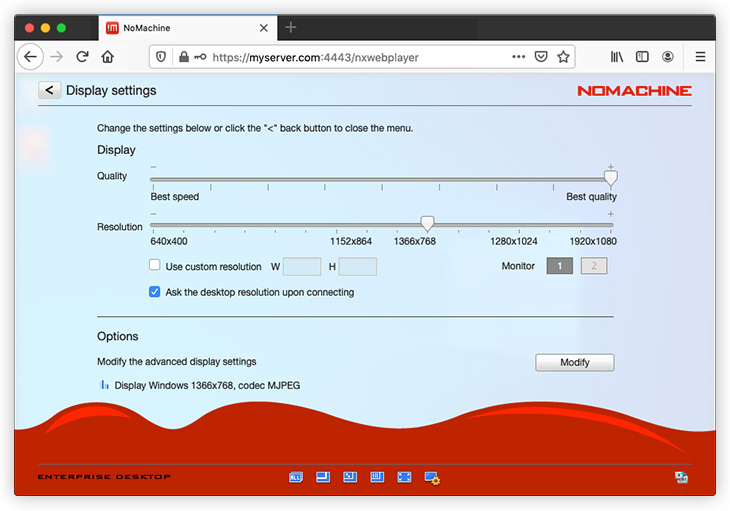Reload the page in the browser
The height and width of the screenshot is (511, 730).
click(82, 57)
